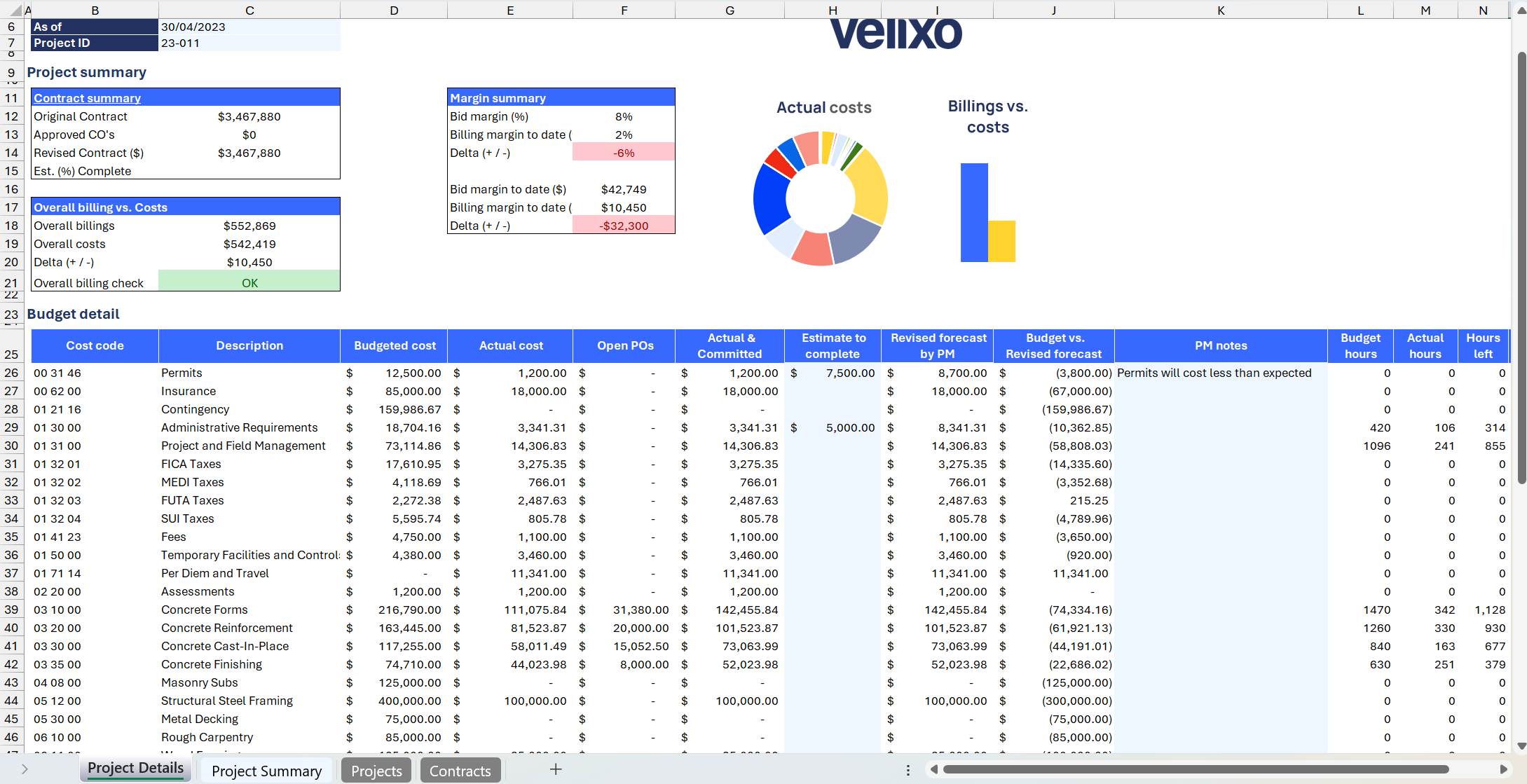The width and height of the screenshot is (1527, 784).
Task: Open the Contracts sheet tab
Action: coord(460,771)
